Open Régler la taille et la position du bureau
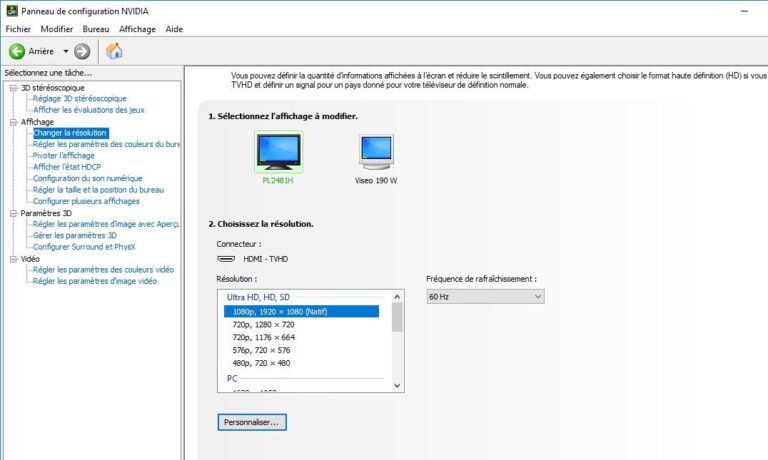Viewport: 768px width, 460px height. coord(98,190)
